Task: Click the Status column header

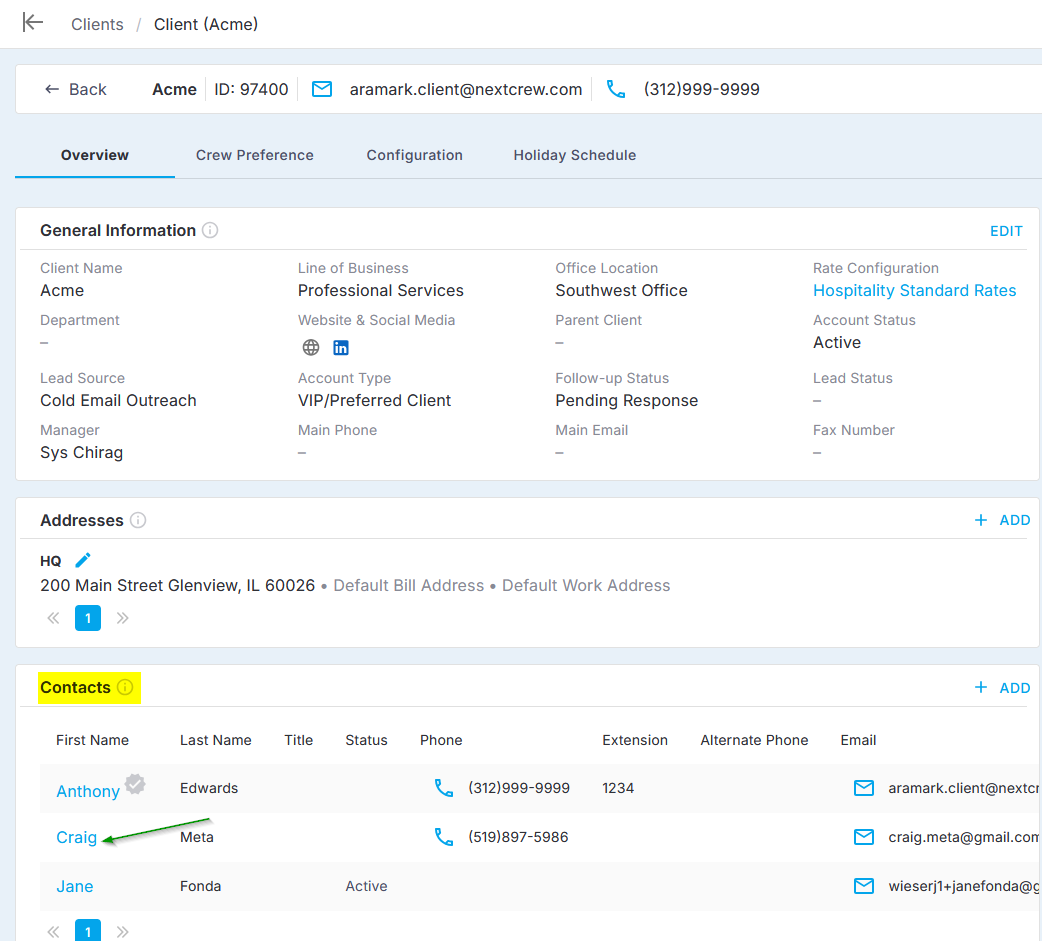Action: click(x=366, y=740)
